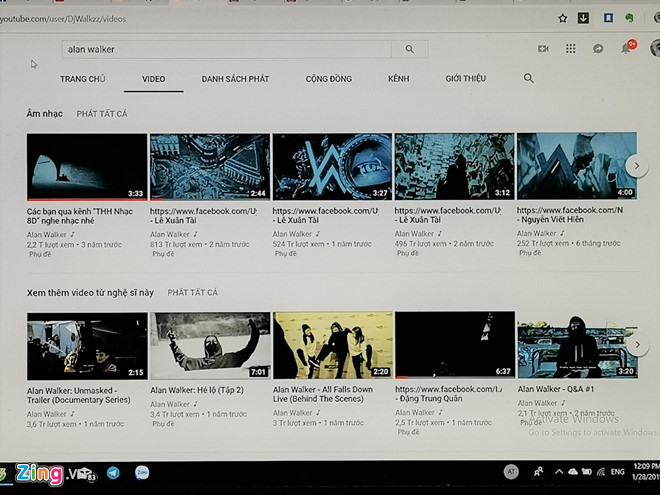Open the taskbar clock showing 12:09 PM
Viewport: 660px width, 495px height.
[646, 471]
